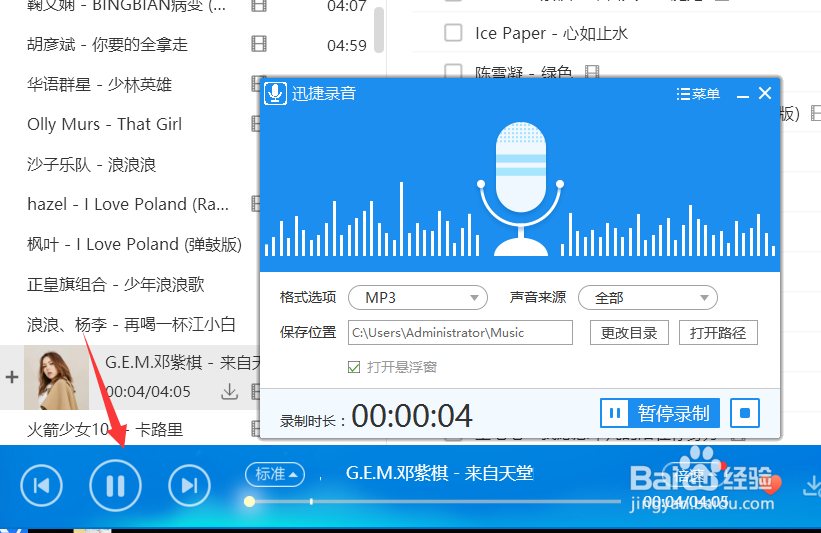Click the 迅捷录音 microphone logo icon
The width and height of the screenshot is (821, 533).
pyautogui.click(x=275, y=94)
